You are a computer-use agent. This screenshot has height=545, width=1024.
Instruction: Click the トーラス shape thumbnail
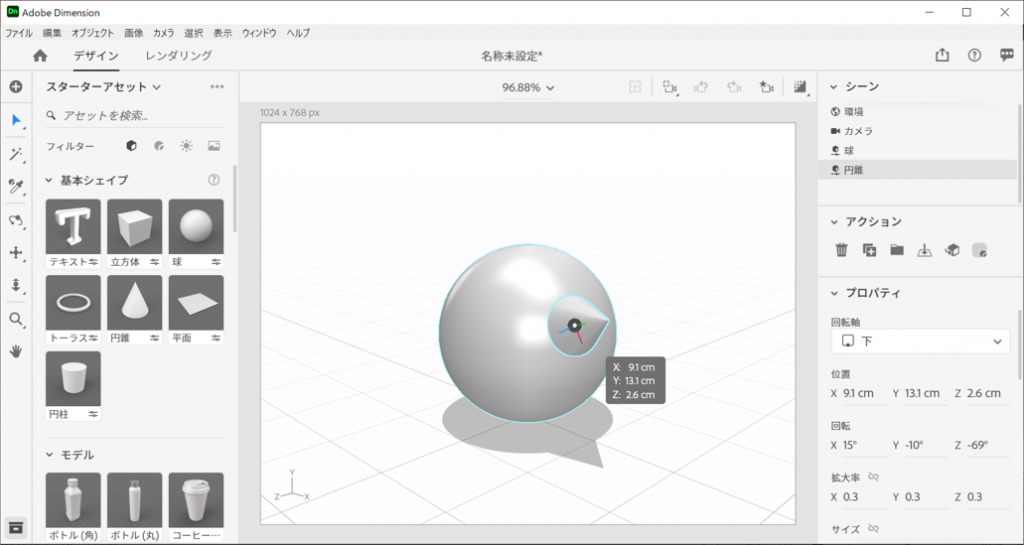(73, 304)
